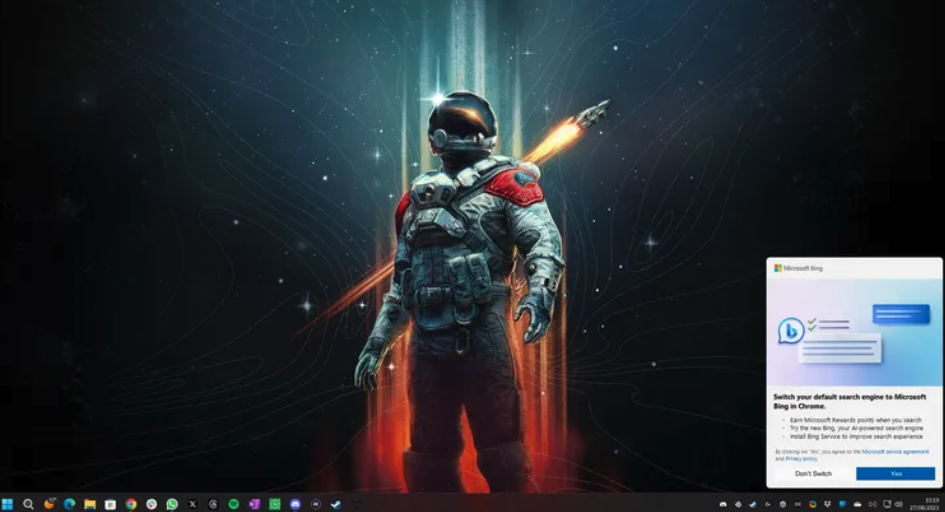Open the X app on taskbar
Screen dimensions: 945x512
192,504
